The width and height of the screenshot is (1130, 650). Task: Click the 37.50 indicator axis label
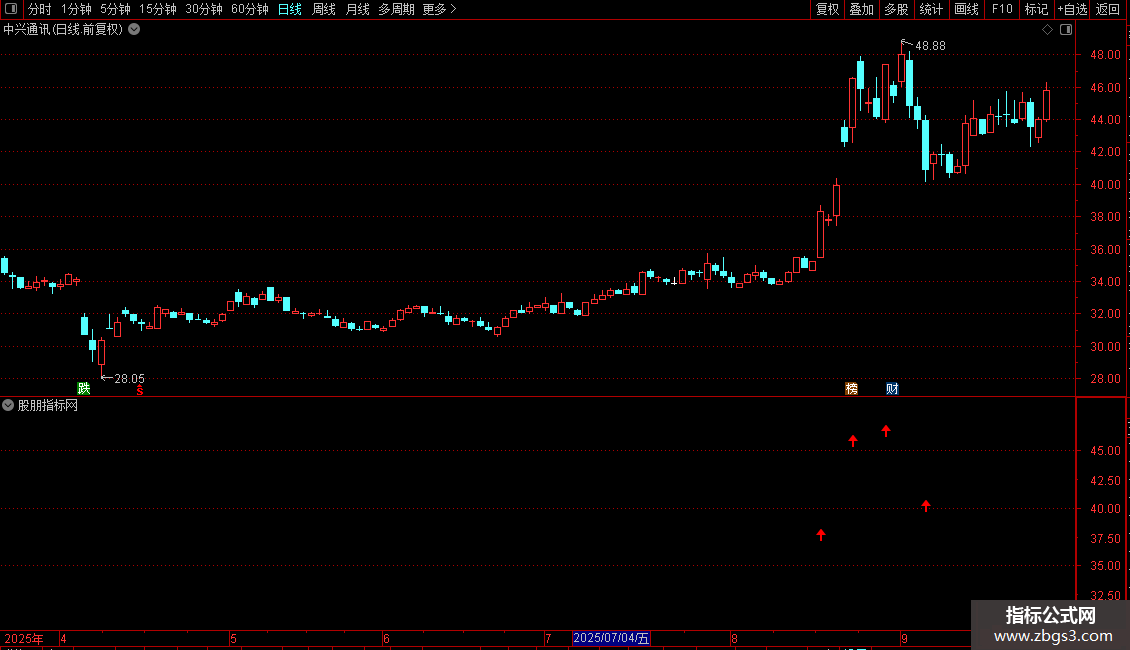coord(1105,539)
